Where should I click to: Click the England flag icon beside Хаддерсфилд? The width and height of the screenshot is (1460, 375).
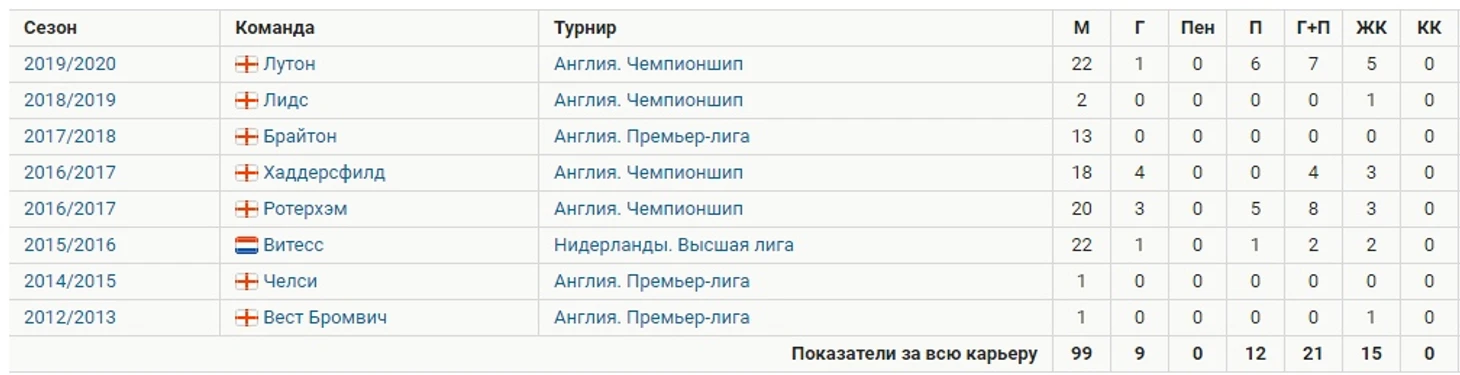tap(246, 173)
